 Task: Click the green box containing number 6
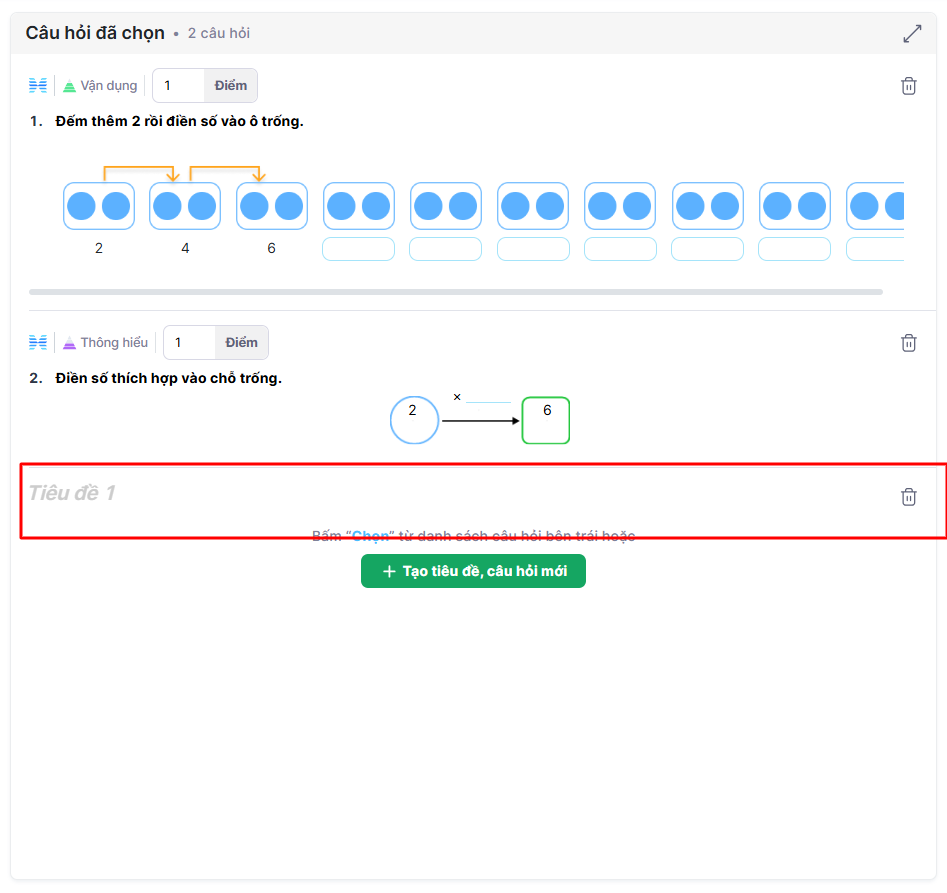pyautogui.click(x=546, y=421)
